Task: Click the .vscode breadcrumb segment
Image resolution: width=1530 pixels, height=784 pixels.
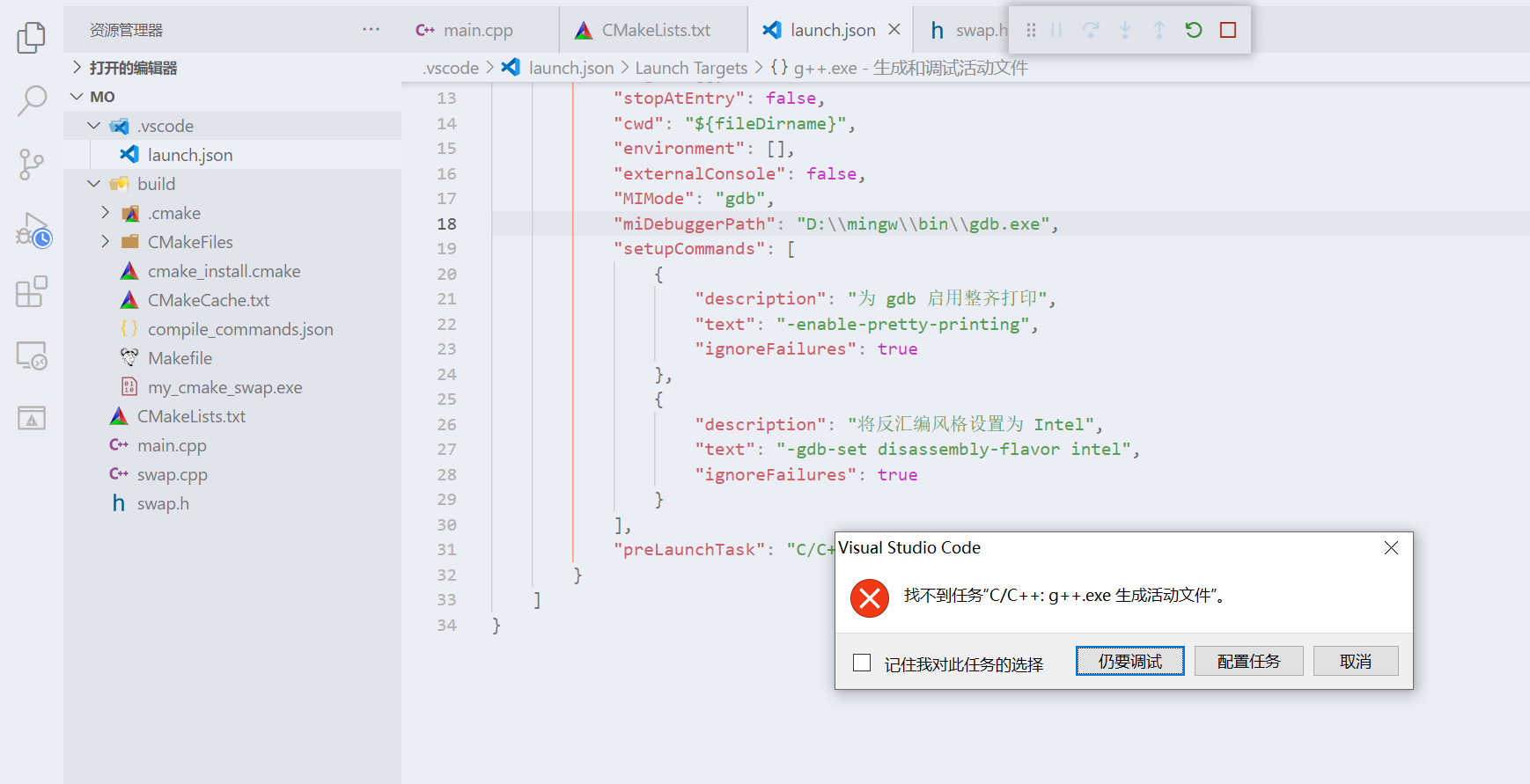Action: [x=451, y=68]
